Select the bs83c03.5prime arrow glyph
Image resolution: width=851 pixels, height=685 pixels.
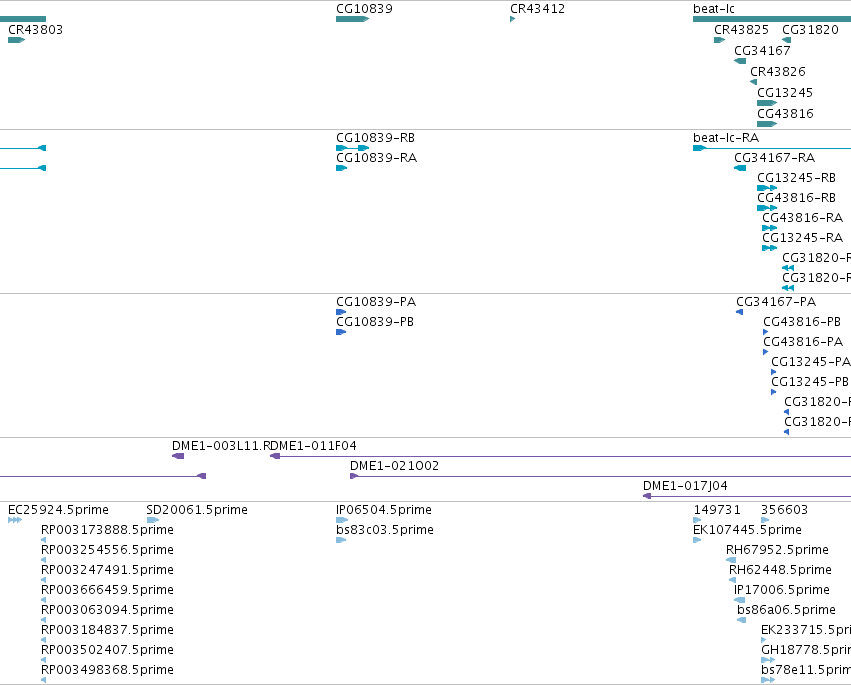[x=341, y=540]
